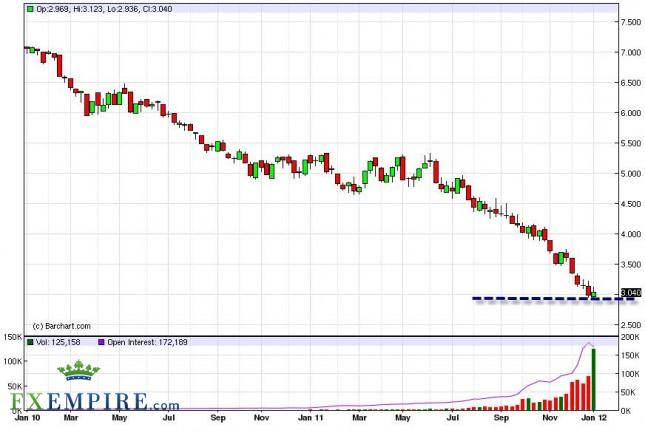645x433 pixels.
Task: Click the Jan 12 date axis label
Action: [x=594, y=418]
